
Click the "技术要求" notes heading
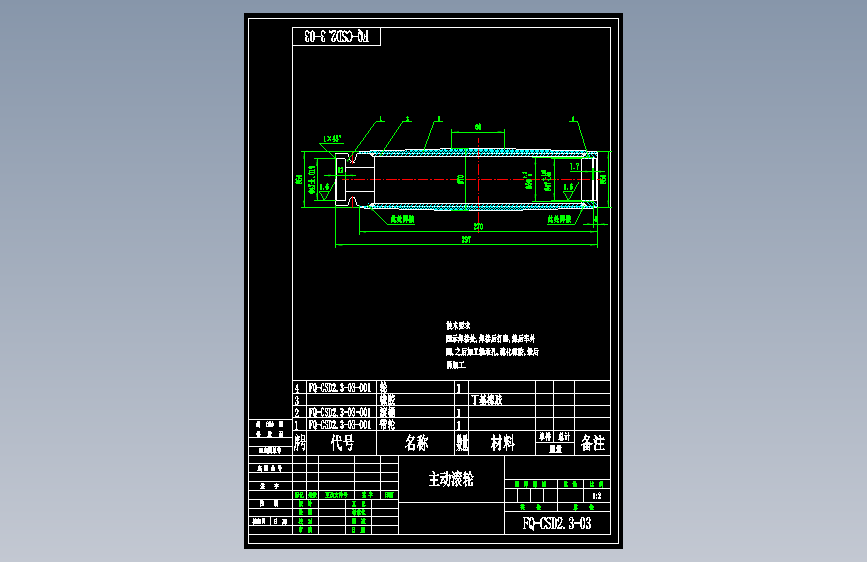point(458,325)
